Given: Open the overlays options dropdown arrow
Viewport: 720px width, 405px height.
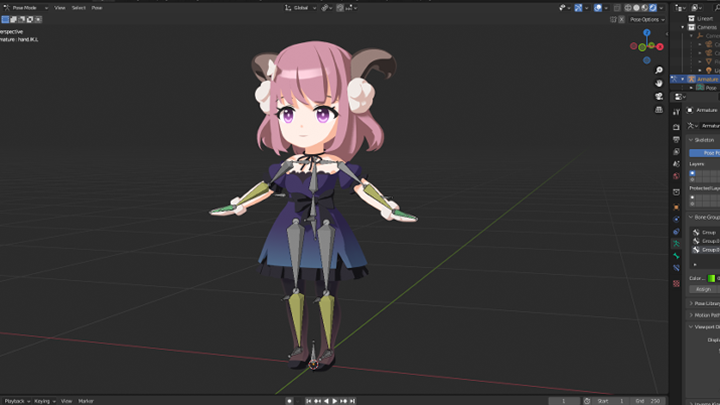Looking at the screenshot, I should [x=606, y=8].
